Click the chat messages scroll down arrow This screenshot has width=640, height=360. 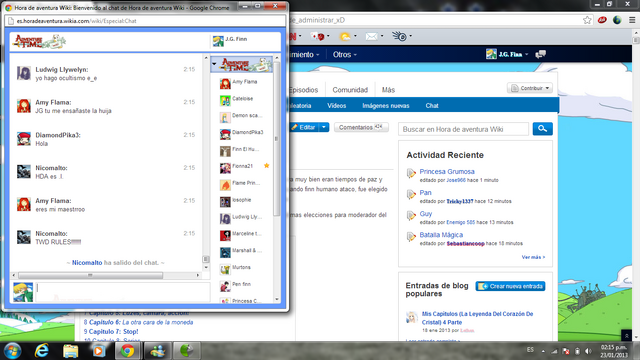coord(206,268)
